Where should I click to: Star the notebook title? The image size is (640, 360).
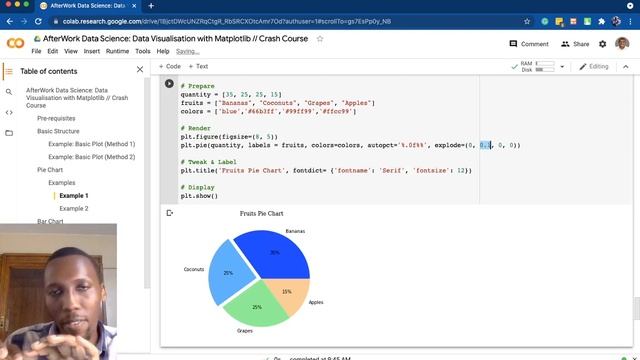point(320,39)
